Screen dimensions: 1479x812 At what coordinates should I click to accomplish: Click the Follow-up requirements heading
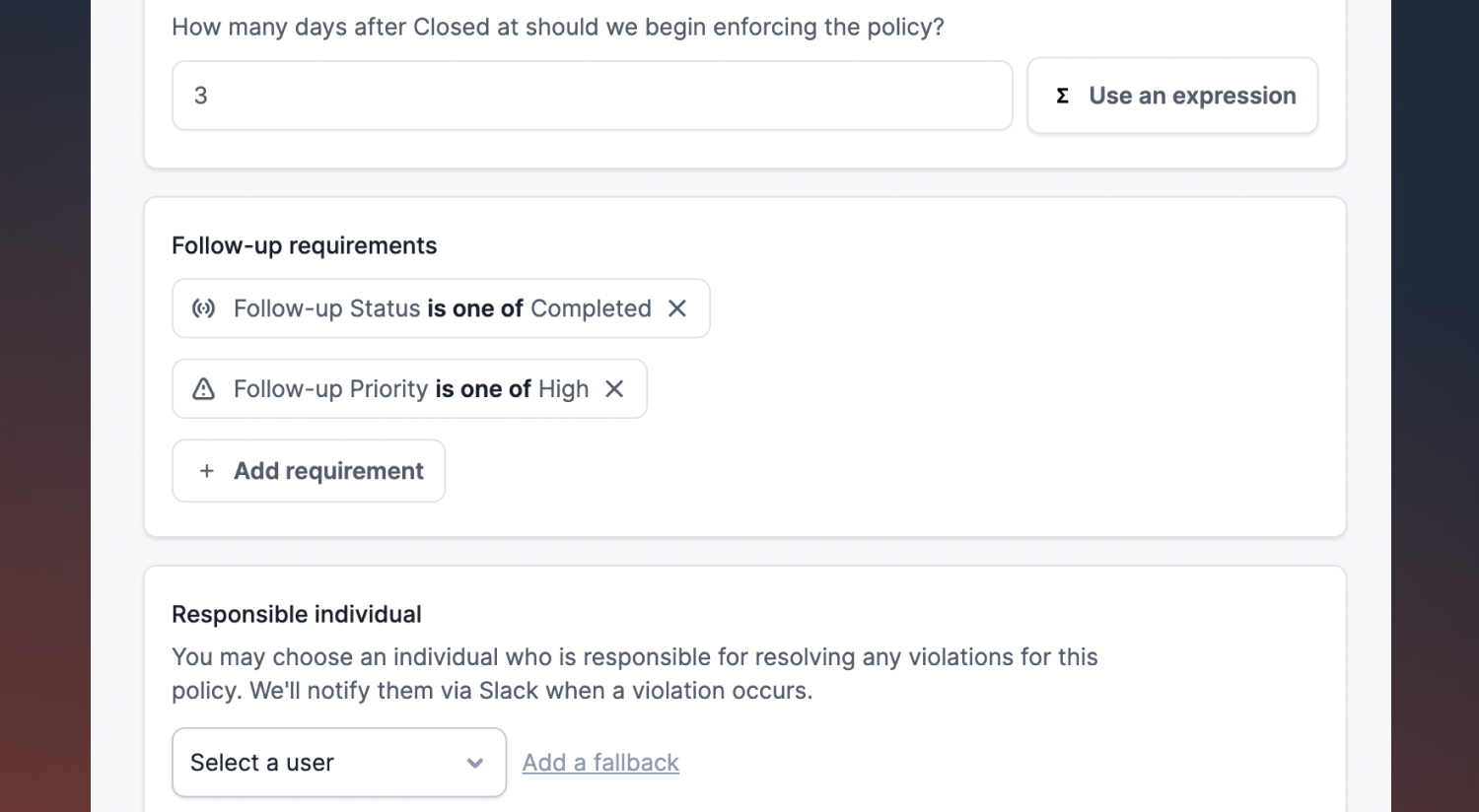(x=304, y=245)
